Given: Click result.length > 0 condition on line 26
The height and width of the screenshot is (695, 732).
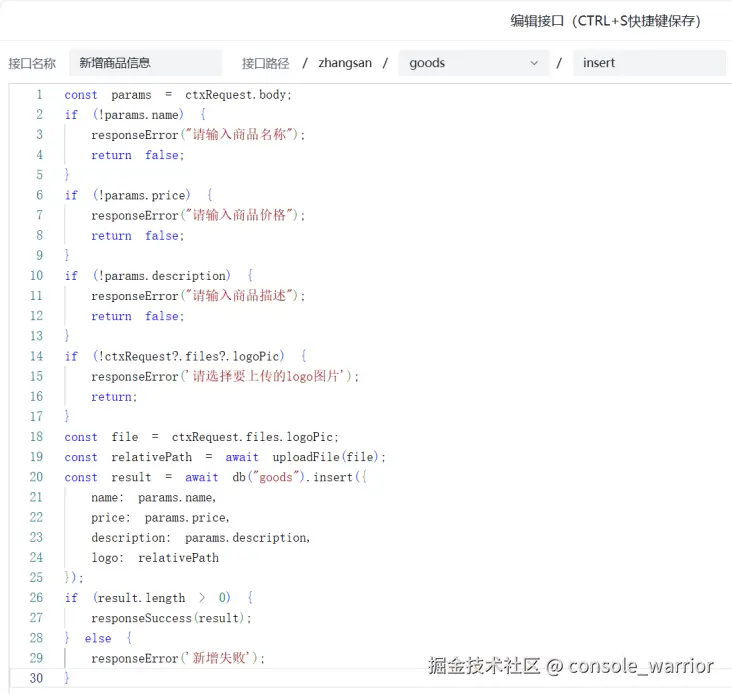Looking at the screenshot, I should tap(162, 598).
